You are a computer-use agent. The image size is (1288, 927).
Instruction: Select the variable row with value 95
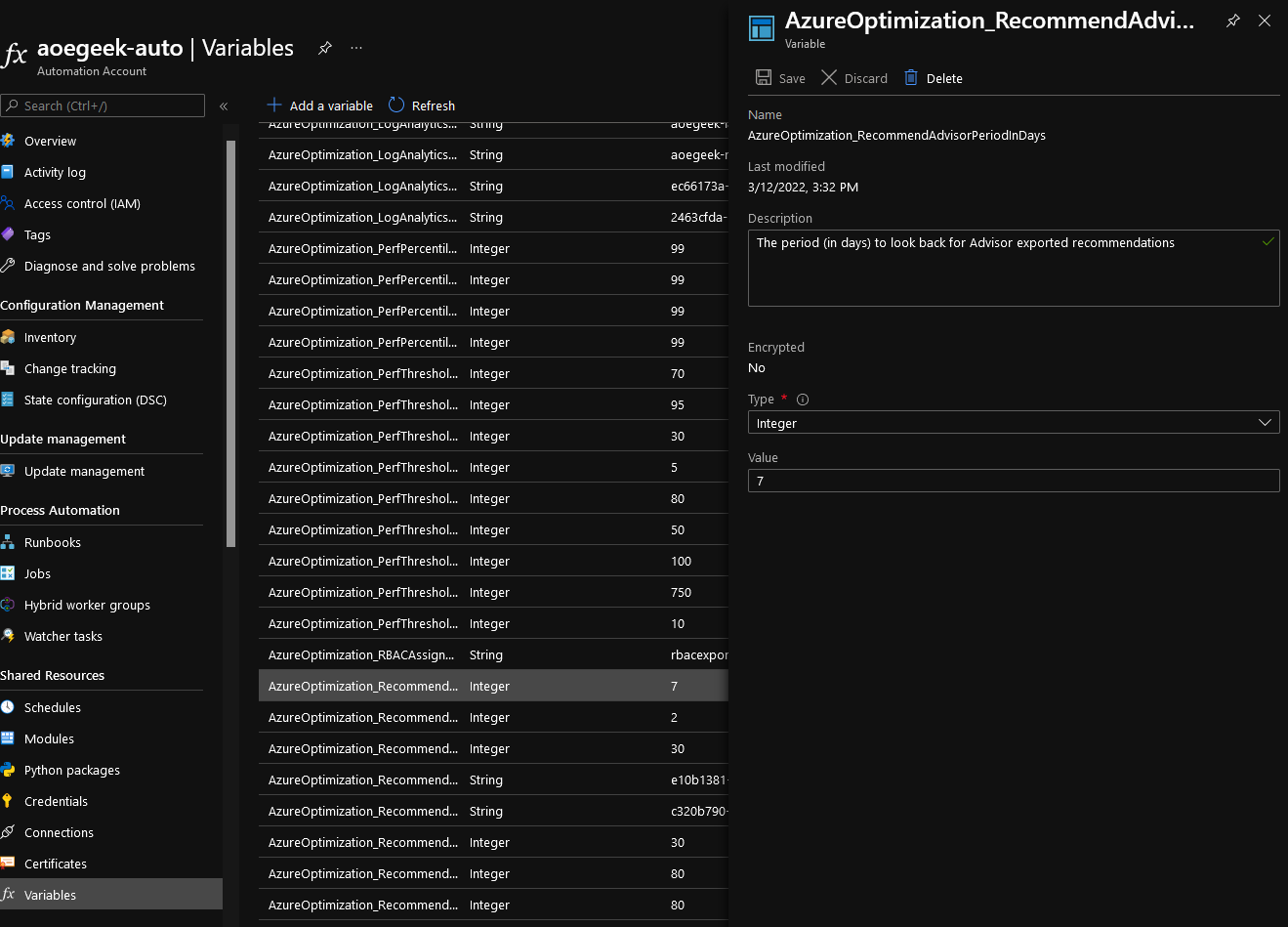coord(493,404)
